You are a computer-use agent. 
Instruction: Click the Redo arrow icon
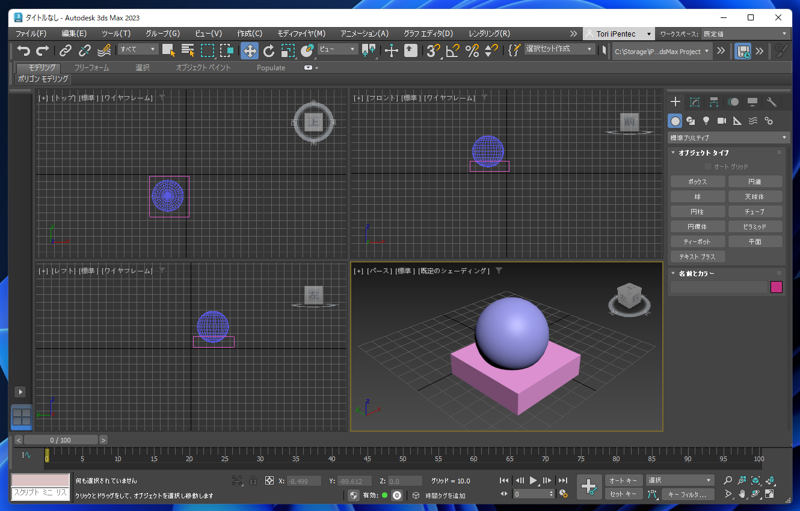coord(42,50)
